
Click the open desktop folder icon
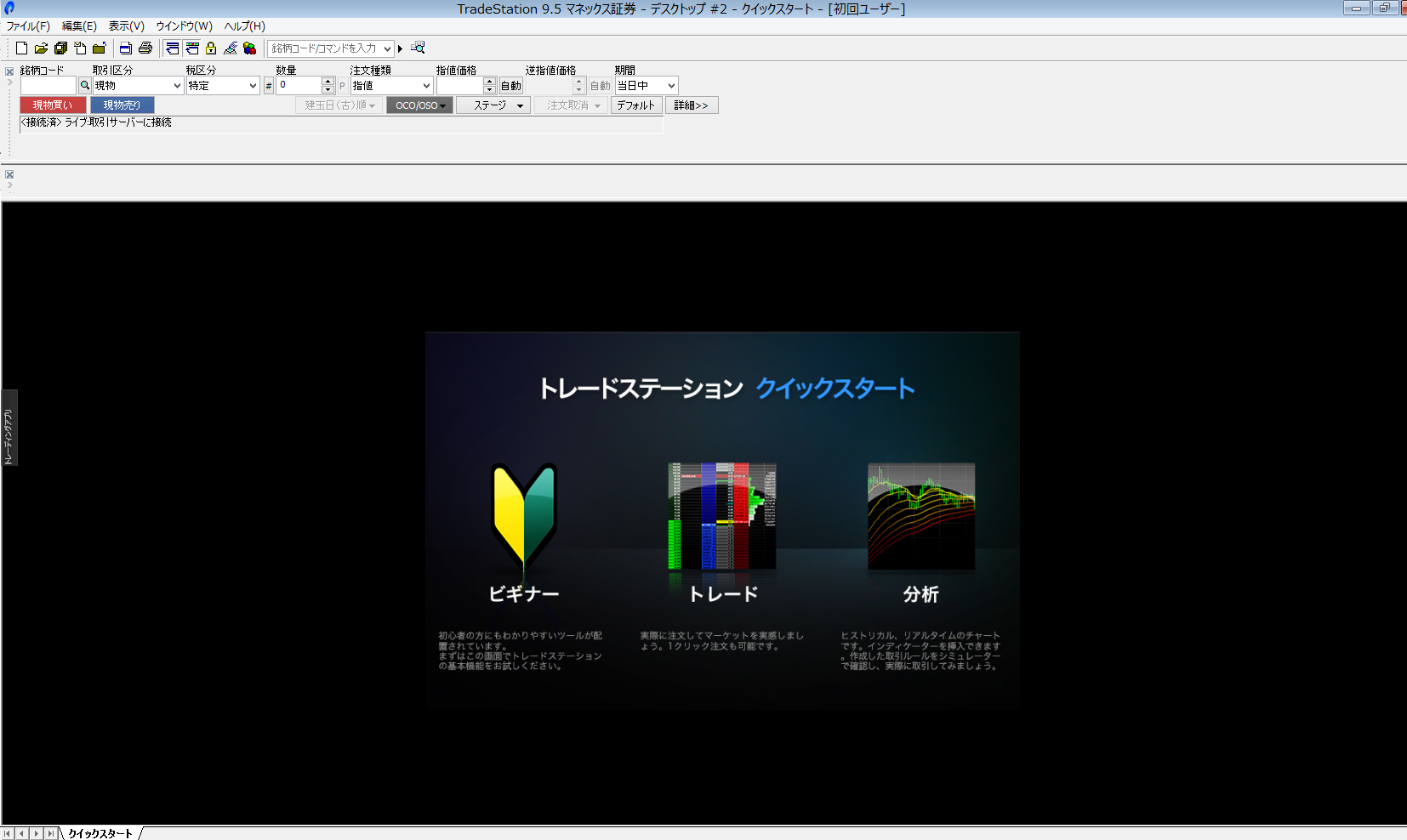[100, 48]
